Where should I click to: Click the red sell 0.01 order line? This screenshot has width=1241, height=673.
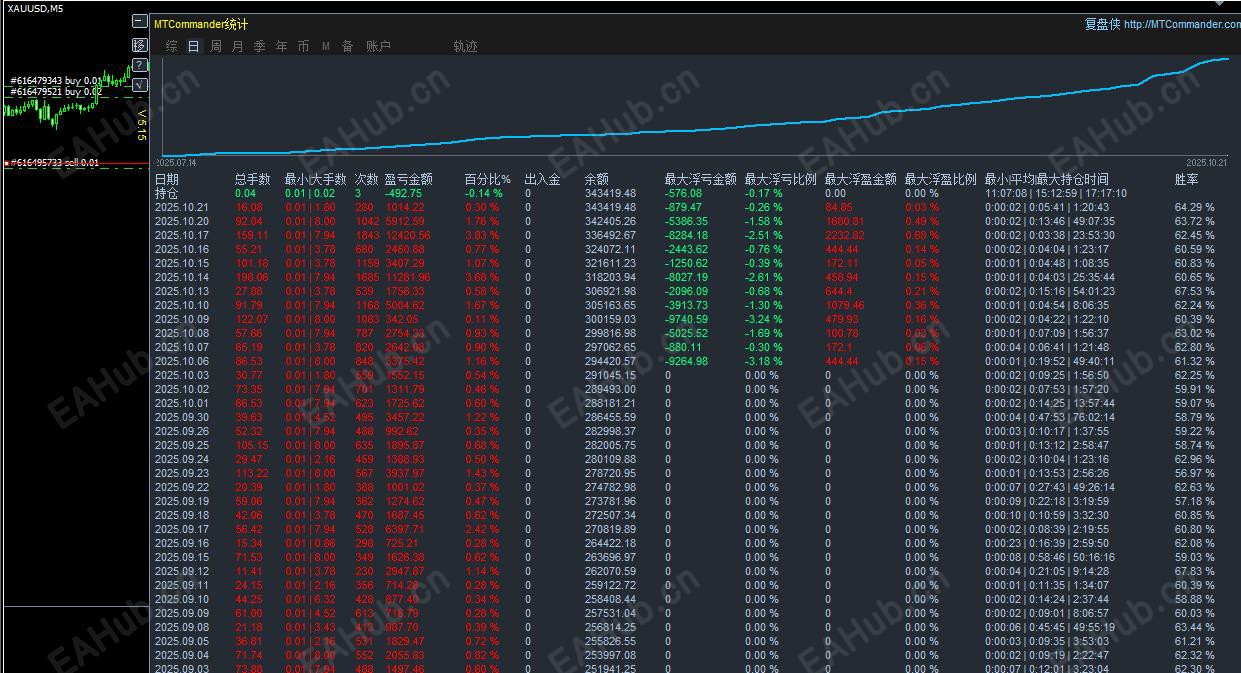tap(75, 162)
